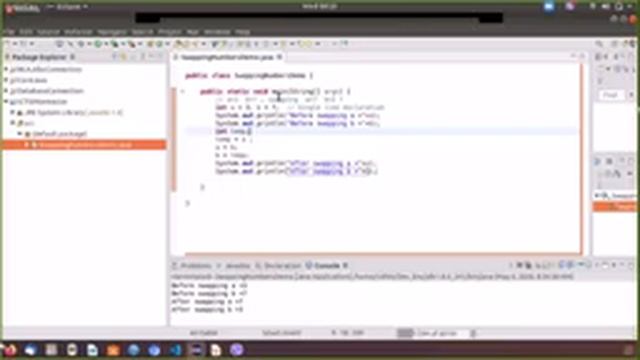Screen dimensions: 640x360
Task: Select the DatabaseConnection project
Action: pyautogui.click(x=47, y=91)
